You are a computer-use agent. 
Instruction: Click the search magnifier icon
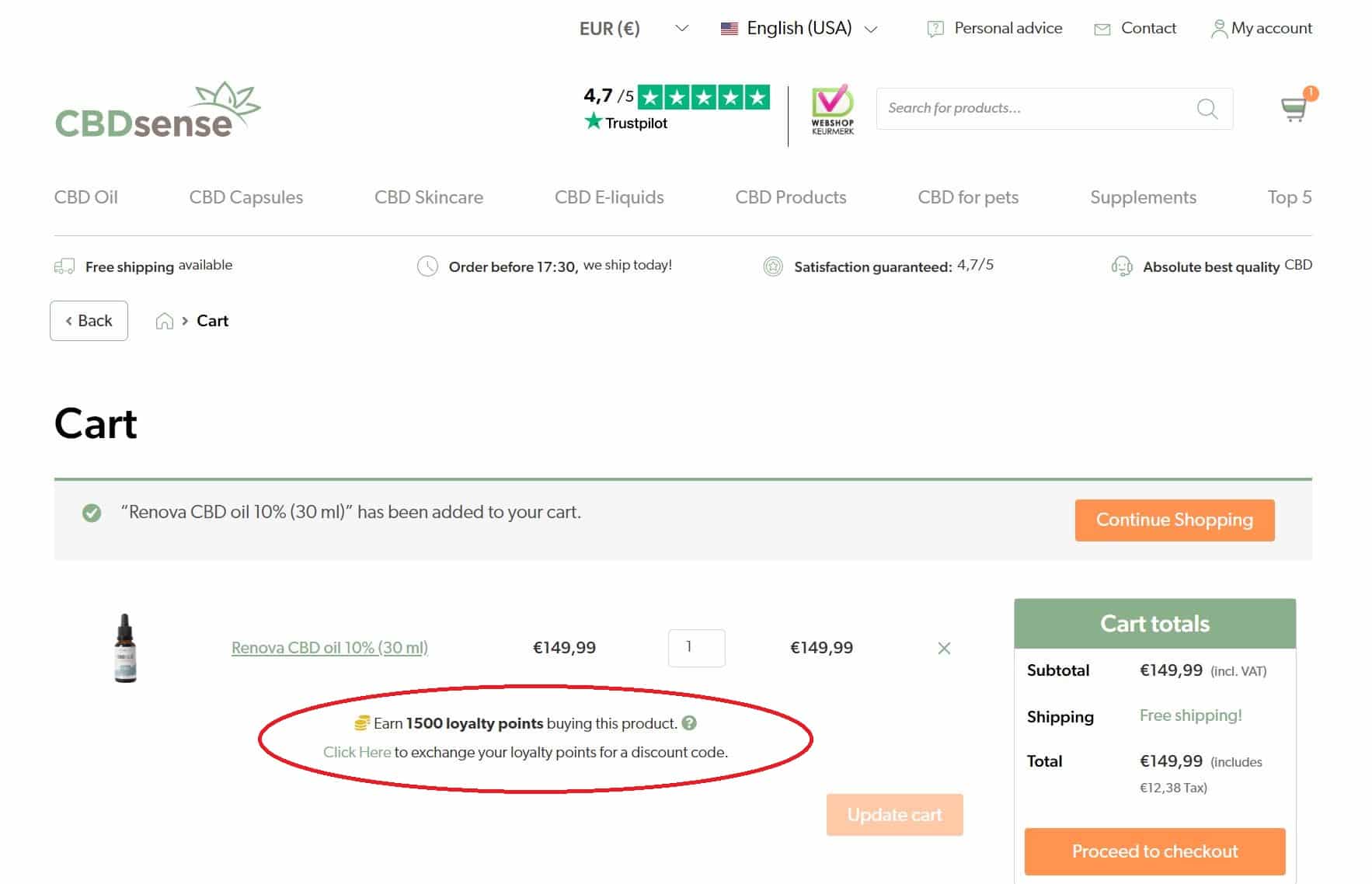(x=1207, y=109)
